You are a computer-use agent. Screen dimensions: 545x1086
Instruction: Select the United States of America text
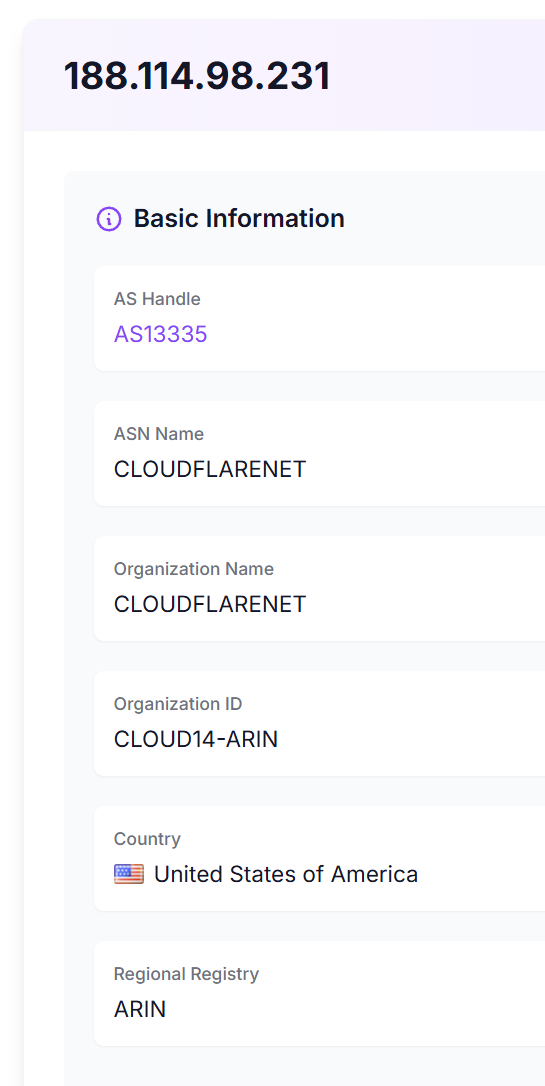coord(286,875)
